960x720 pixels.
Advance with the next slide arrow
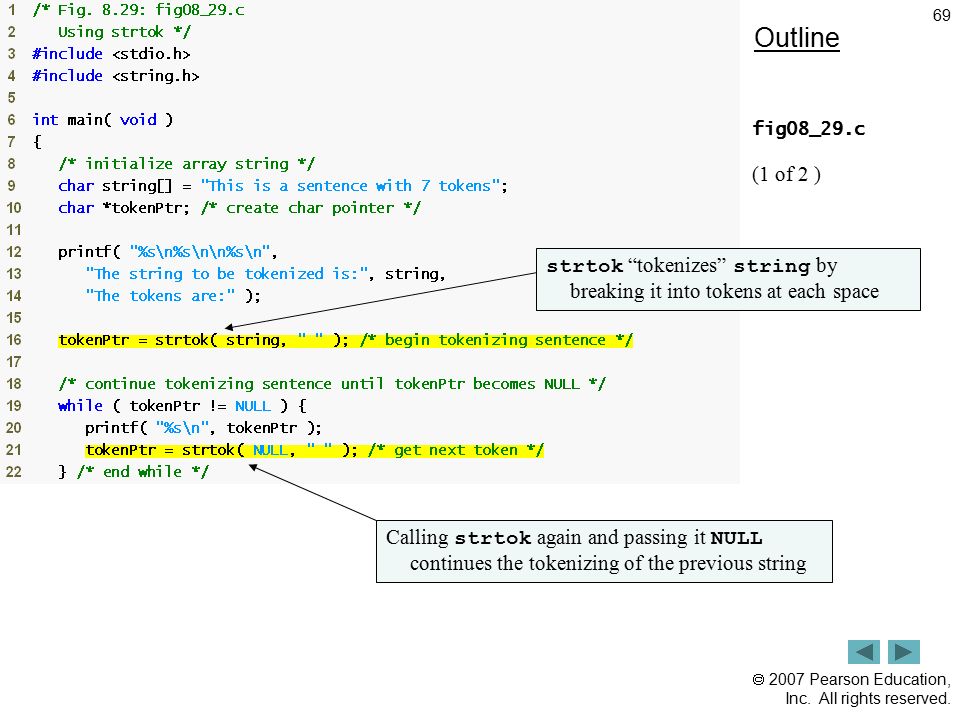[x=904, y=651]
